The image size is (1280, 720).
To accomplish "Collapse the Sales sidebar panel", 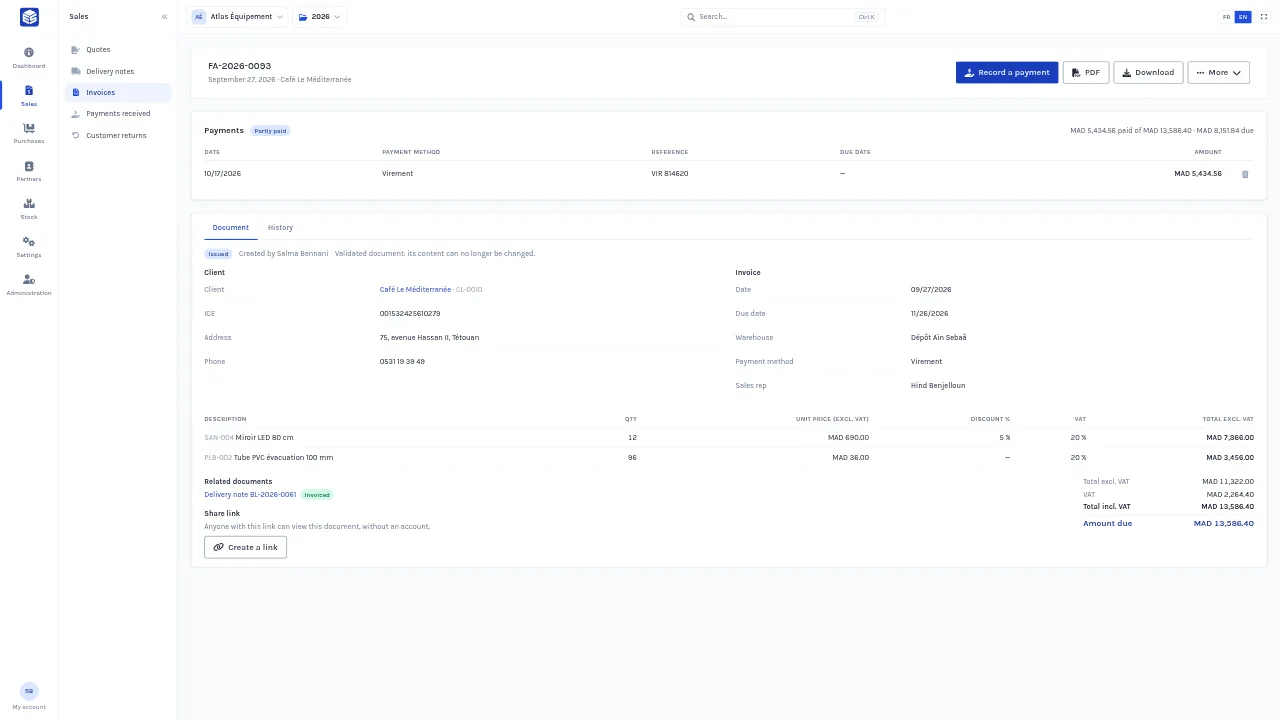I will click(x=164, y=17).
